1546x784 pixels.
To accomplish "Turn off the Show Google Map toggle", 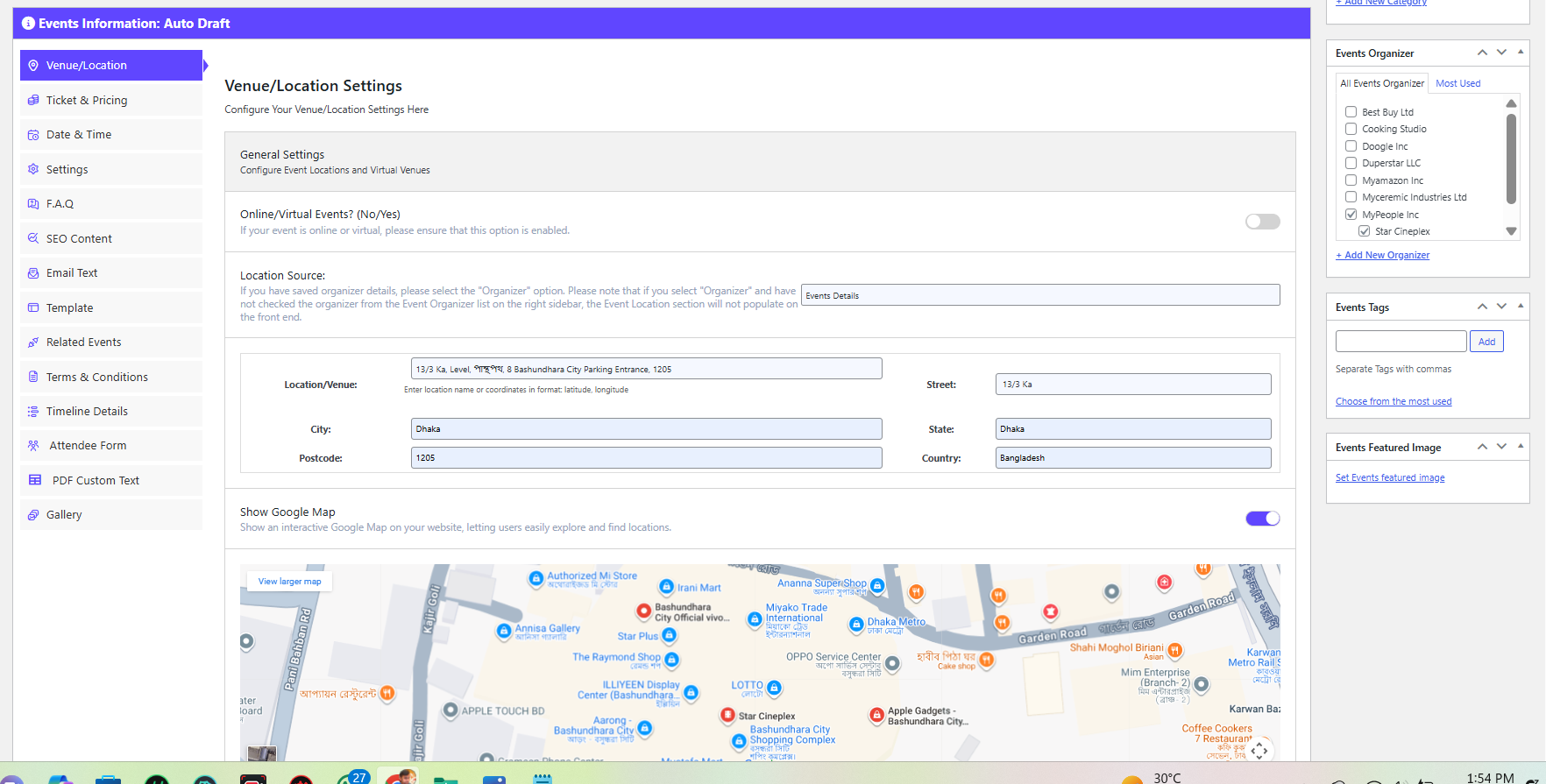I will click(1262, 519).
